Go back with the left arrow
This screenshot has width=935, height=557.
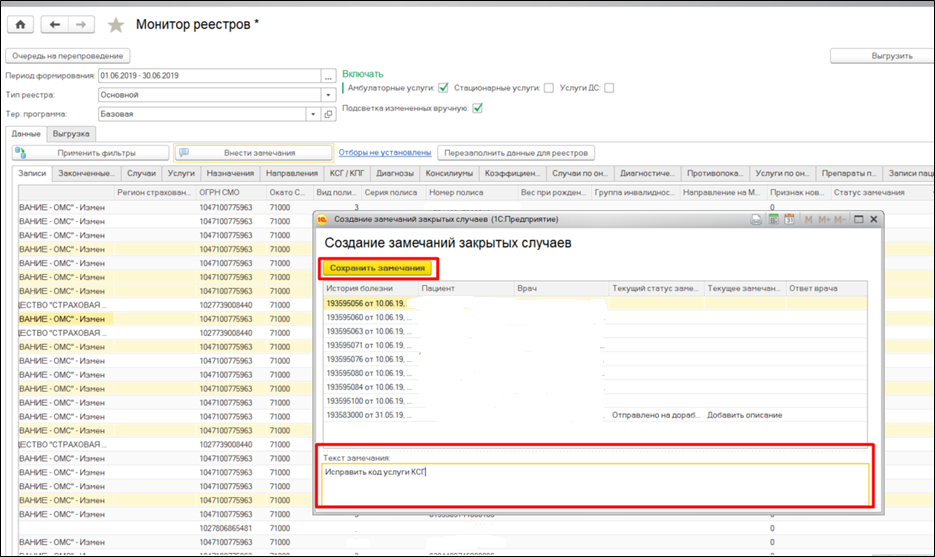coord(55,23)
